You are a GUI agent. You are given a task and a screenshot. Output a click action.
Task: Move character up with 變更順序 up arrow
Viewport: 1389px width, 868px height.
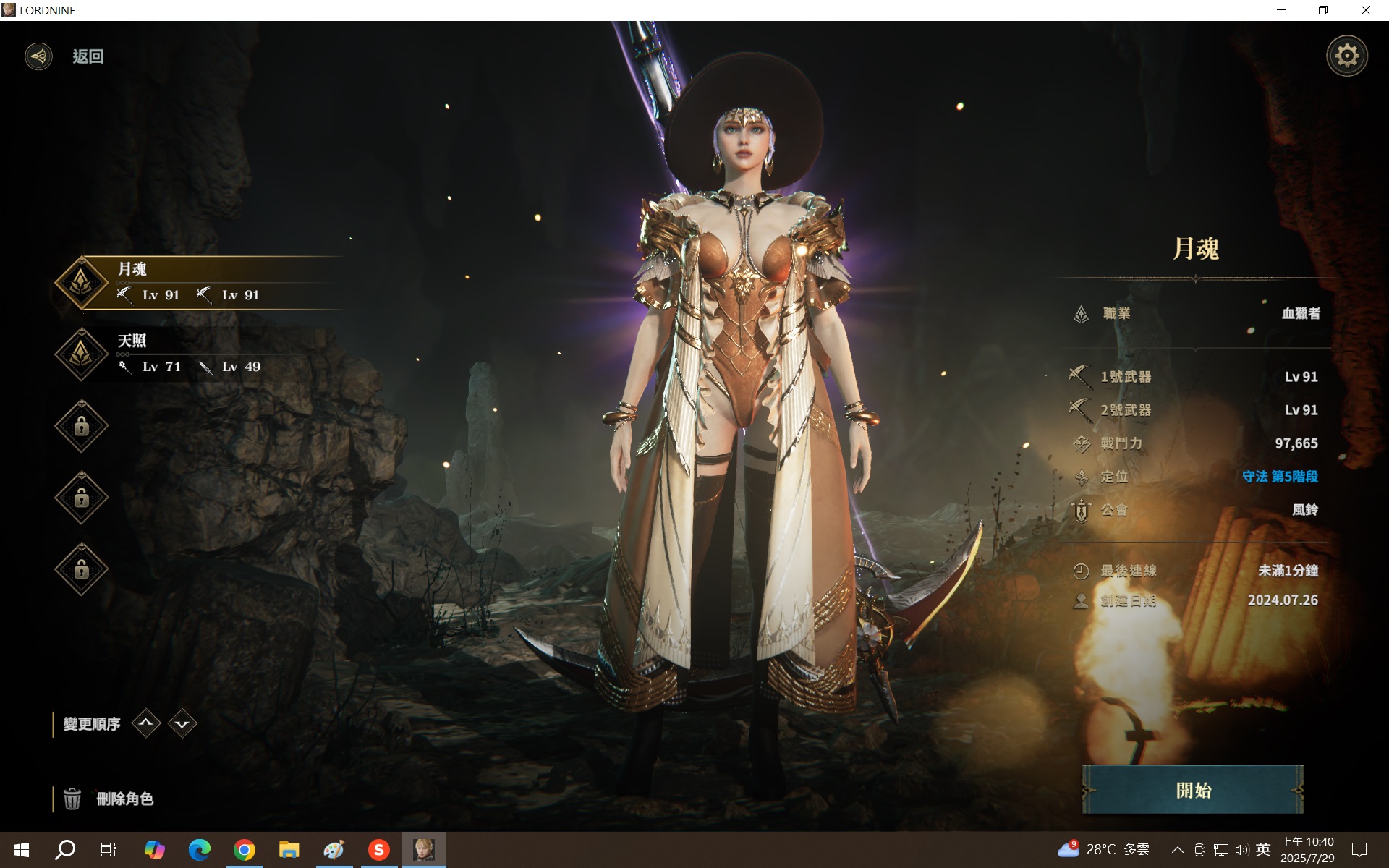(146, 723)
